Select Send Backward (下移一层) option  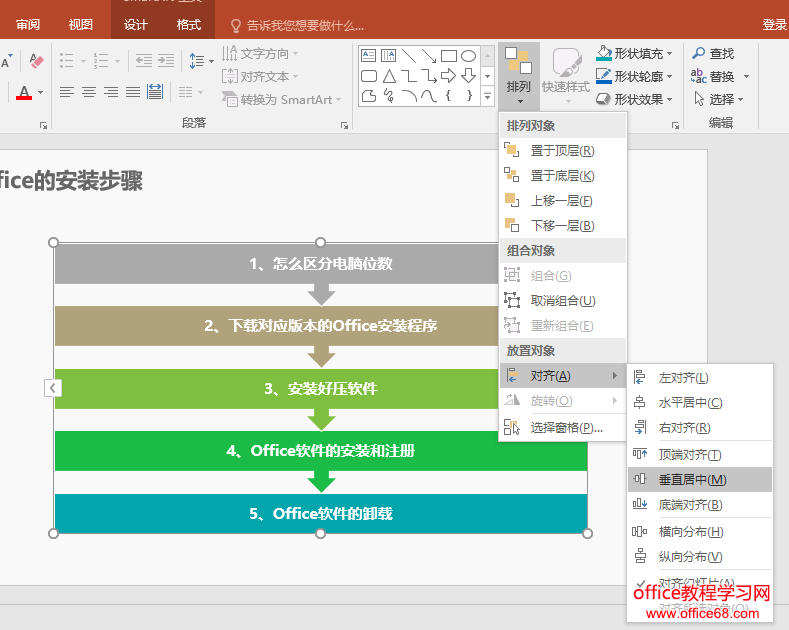(x=563, y=225)
